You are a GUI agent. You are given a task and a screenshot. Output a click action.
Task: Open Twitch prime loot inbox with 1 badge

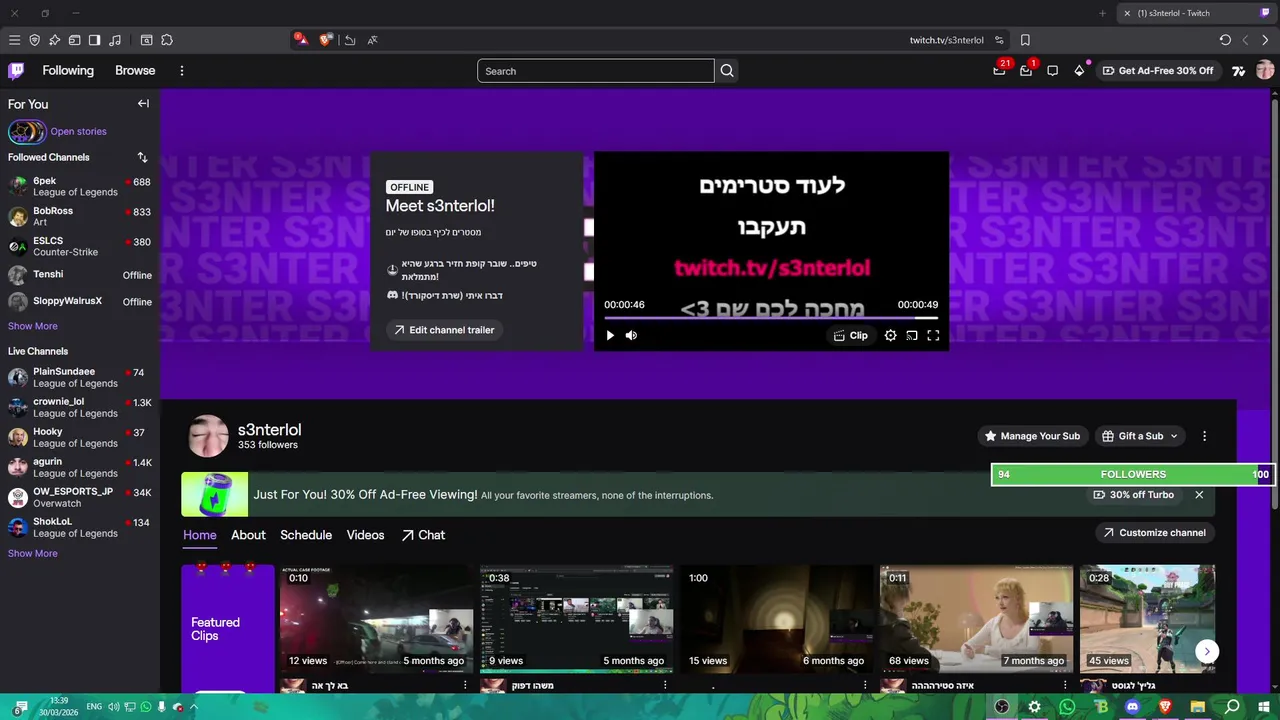pyautogui.click(x=1026, y=70)
